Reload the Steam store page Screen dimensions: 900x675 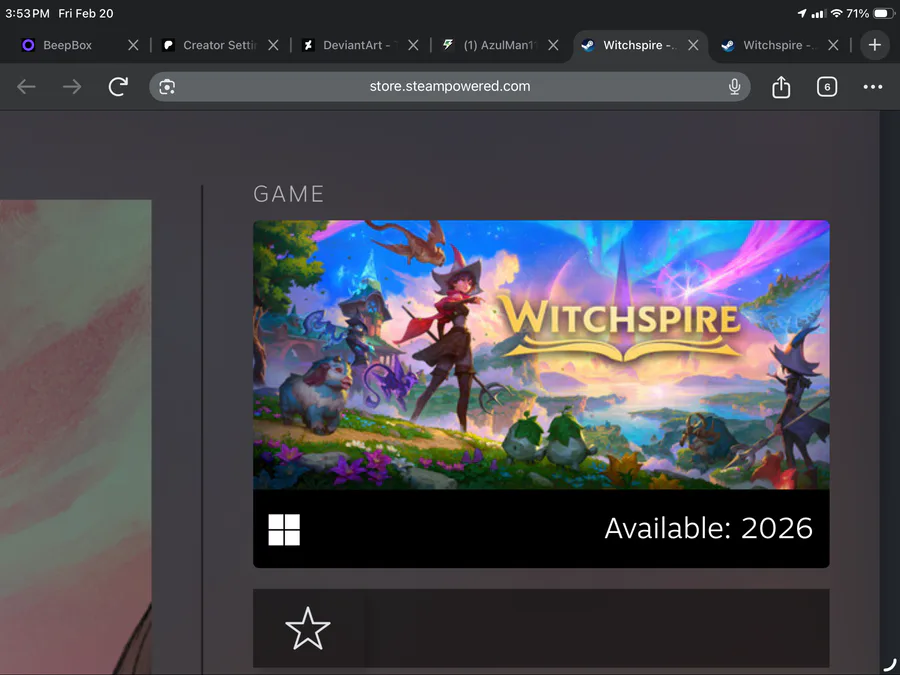tap(118, 87)
